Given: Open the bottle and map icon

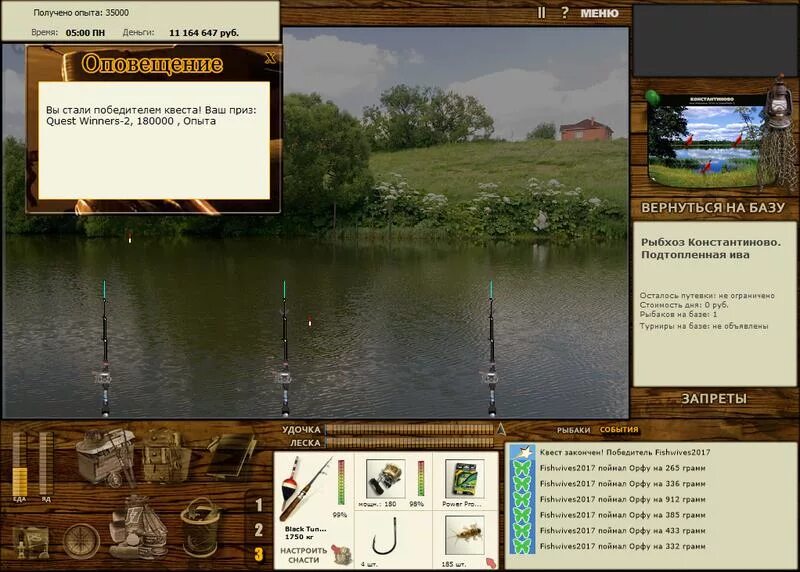Looking at the screenshot, I should (x=31, y=542).
